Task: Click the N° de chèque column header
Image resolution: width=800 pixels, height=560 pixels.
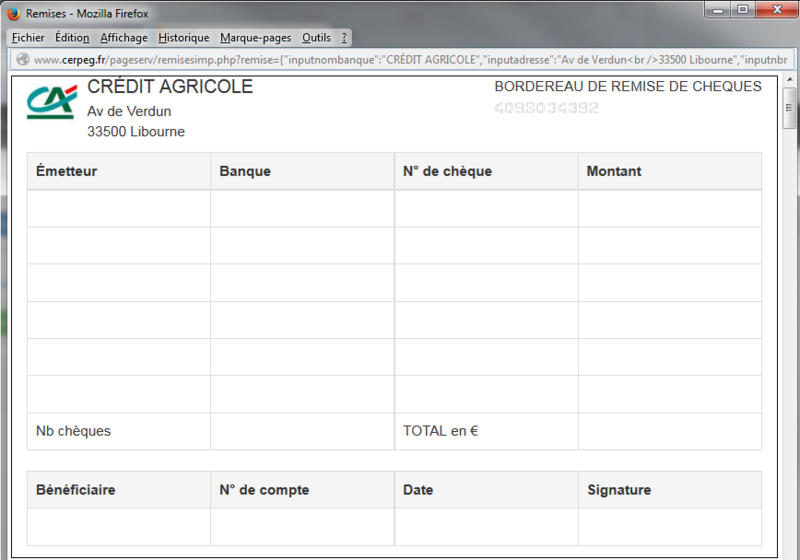Action: (486, 171)
